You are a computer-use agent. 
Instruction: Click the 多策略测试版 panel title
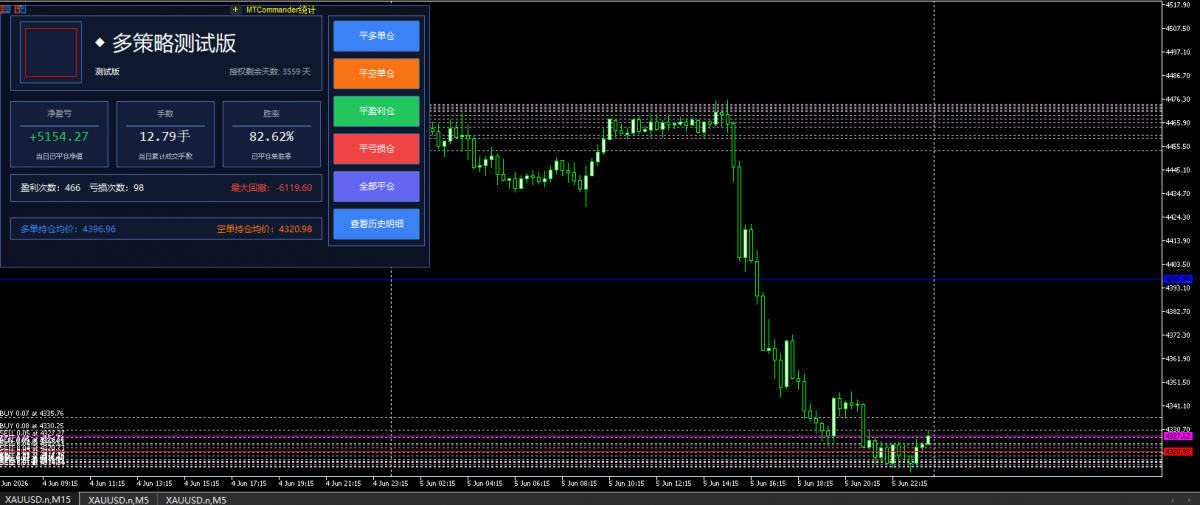coord(173,43)
